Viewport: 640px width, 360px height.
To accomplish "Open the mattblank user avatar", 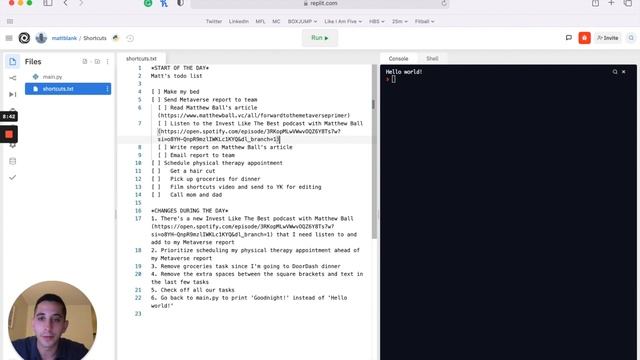I will tap(41, 38).
